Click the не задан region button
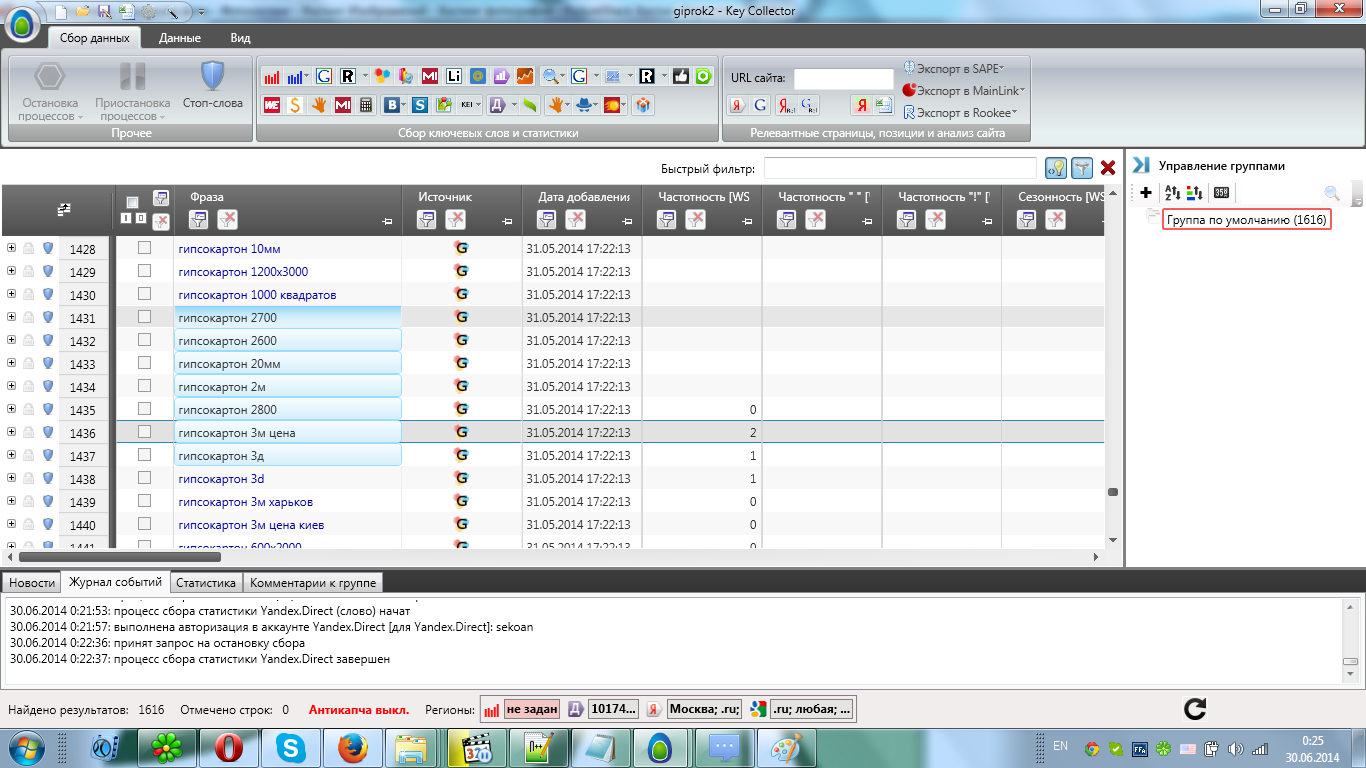The image size is (1366, 768). pos(532,709)
